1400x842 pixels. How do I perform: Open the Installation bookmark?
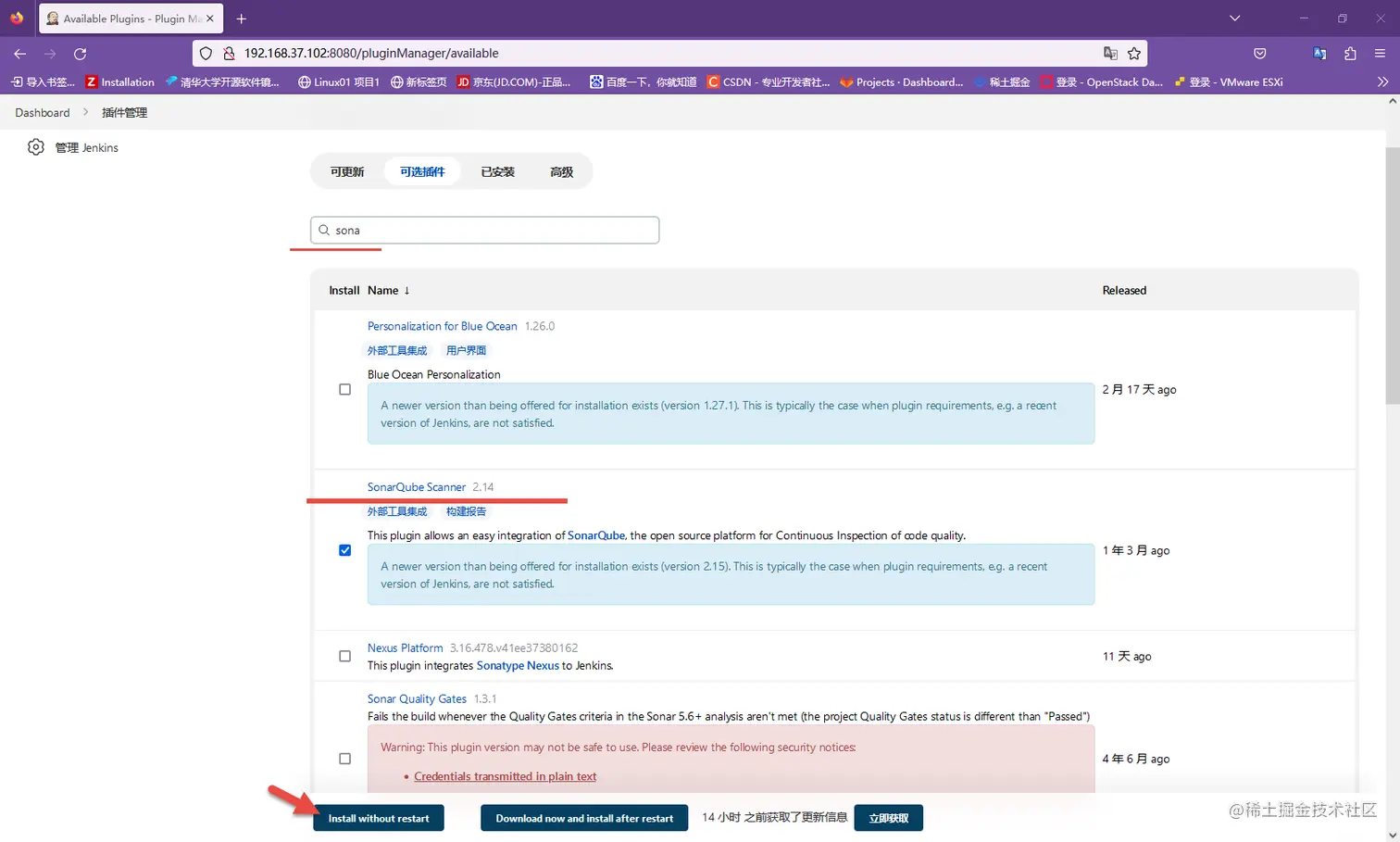click(x=120, y=82)
